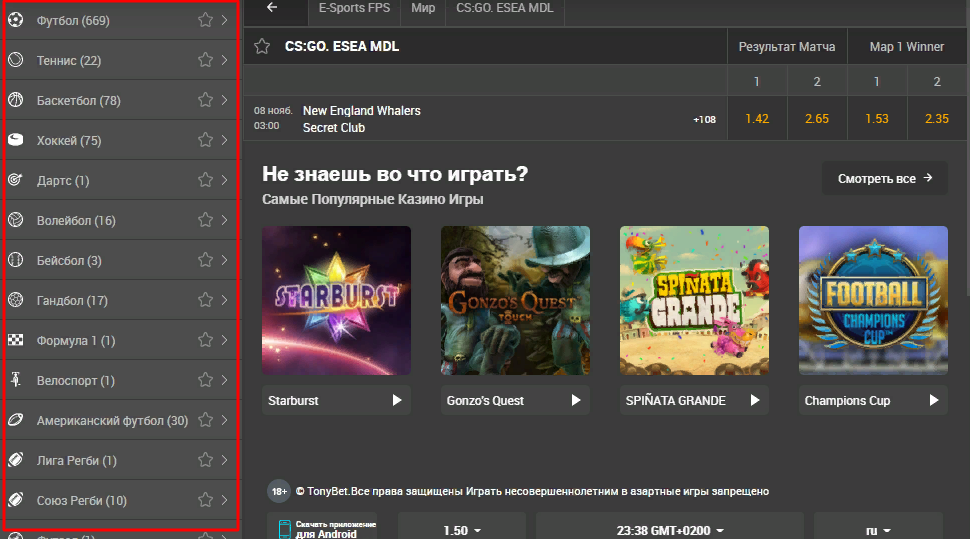Open Союз Регби (10) sport category
Image resolution: width=970 pixels, height=539 pixels.
pos(121,500)
